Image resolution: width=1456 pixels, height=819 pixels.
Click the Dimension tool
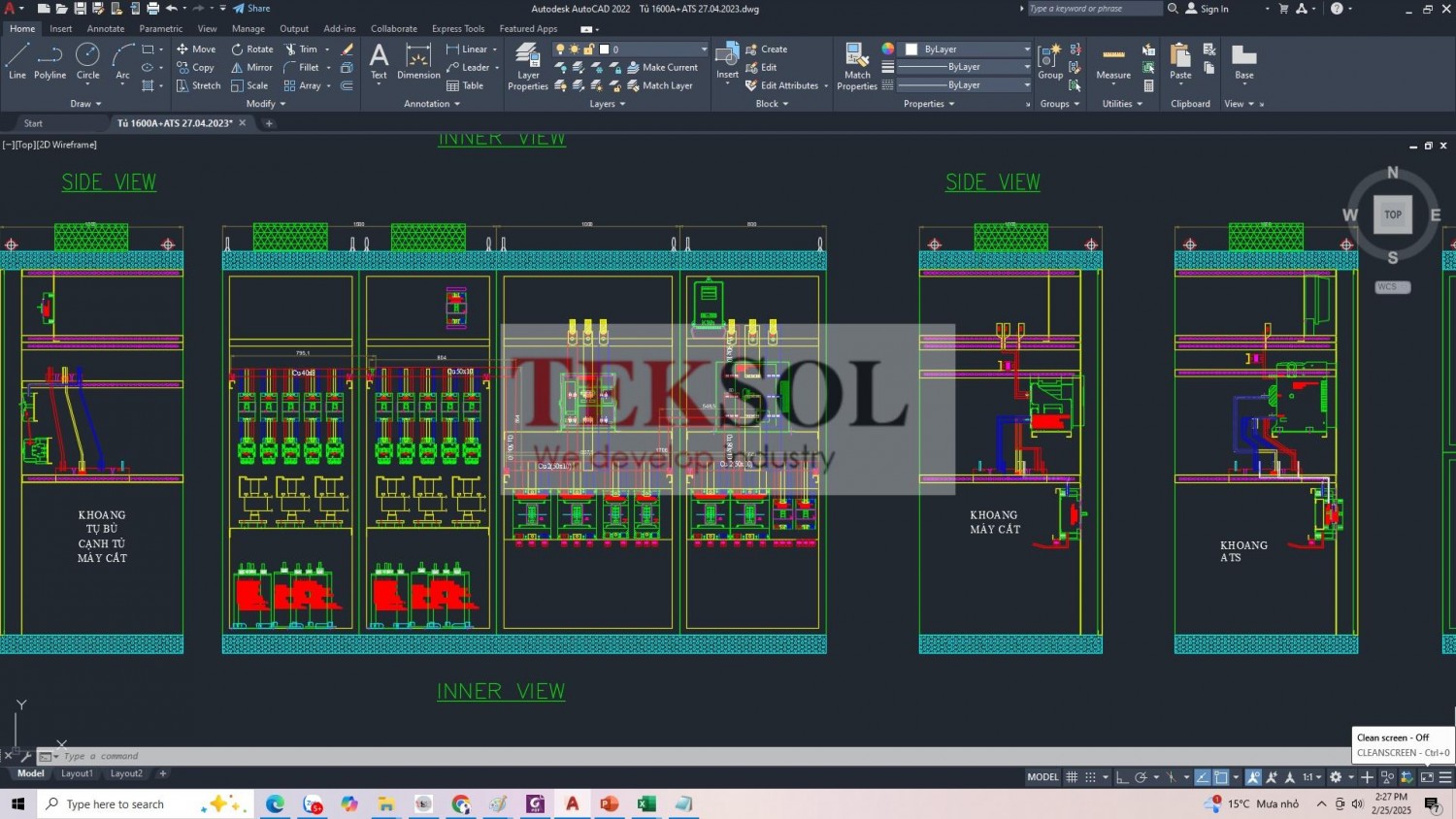(418, 61)
